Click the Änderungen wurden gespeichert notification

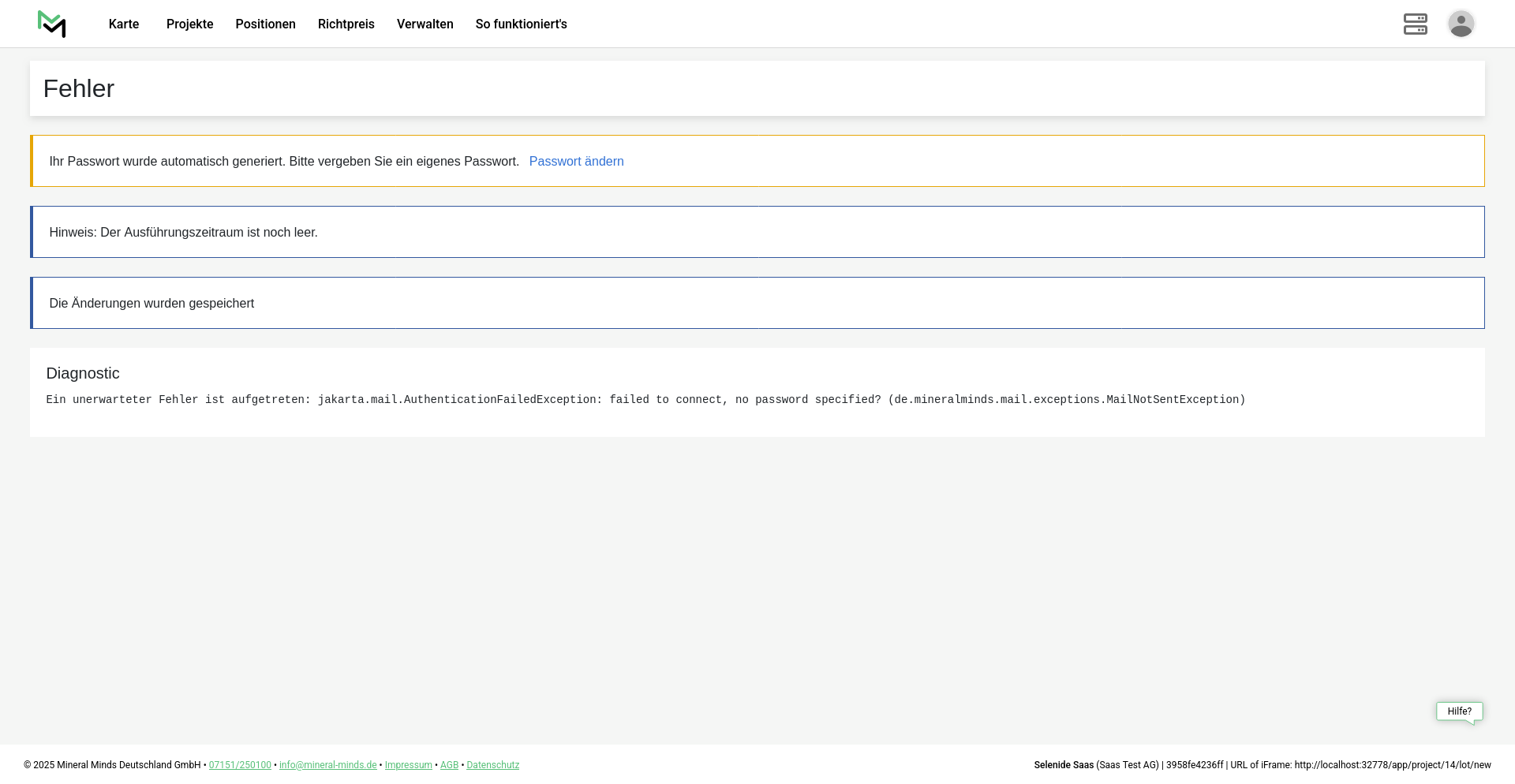tap(151, 304)
